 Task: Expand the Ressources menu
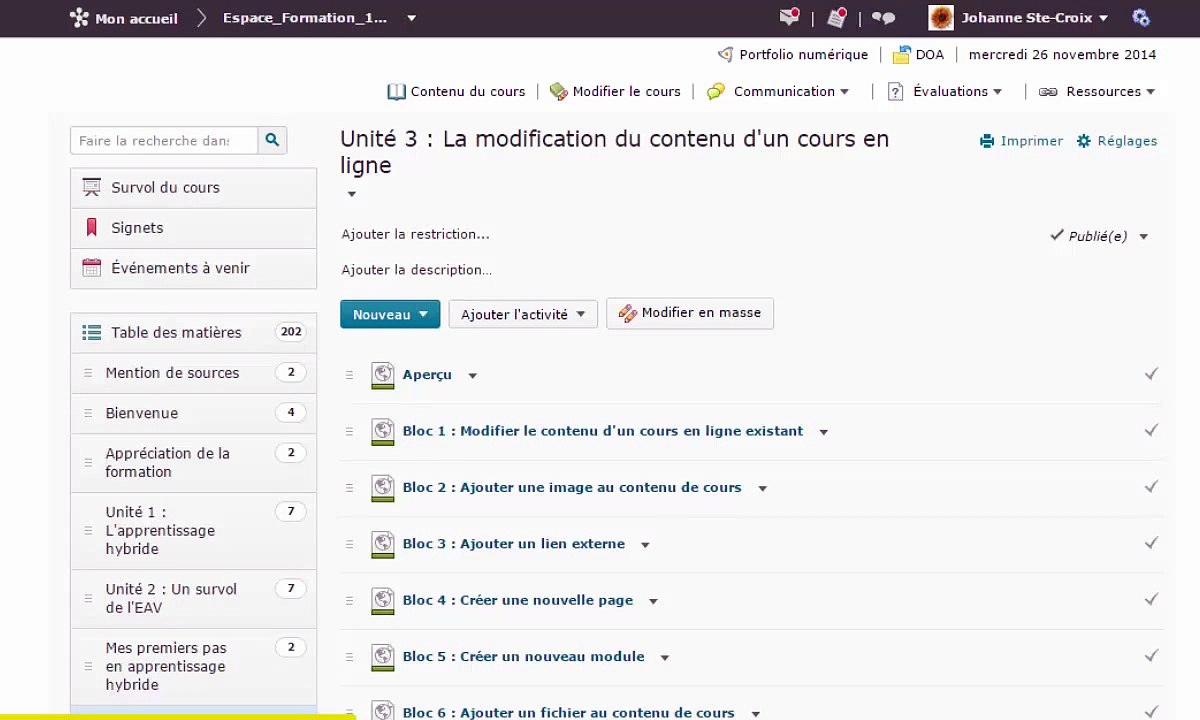(x=1111, y=91)
